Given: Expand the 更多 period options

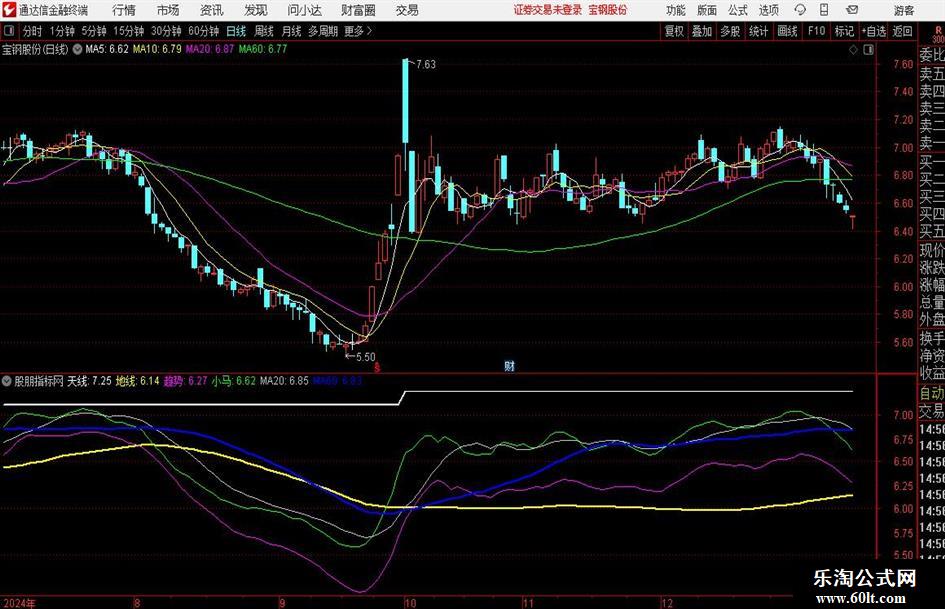Looking at the screenshot, I should click(x=359, y=31).
